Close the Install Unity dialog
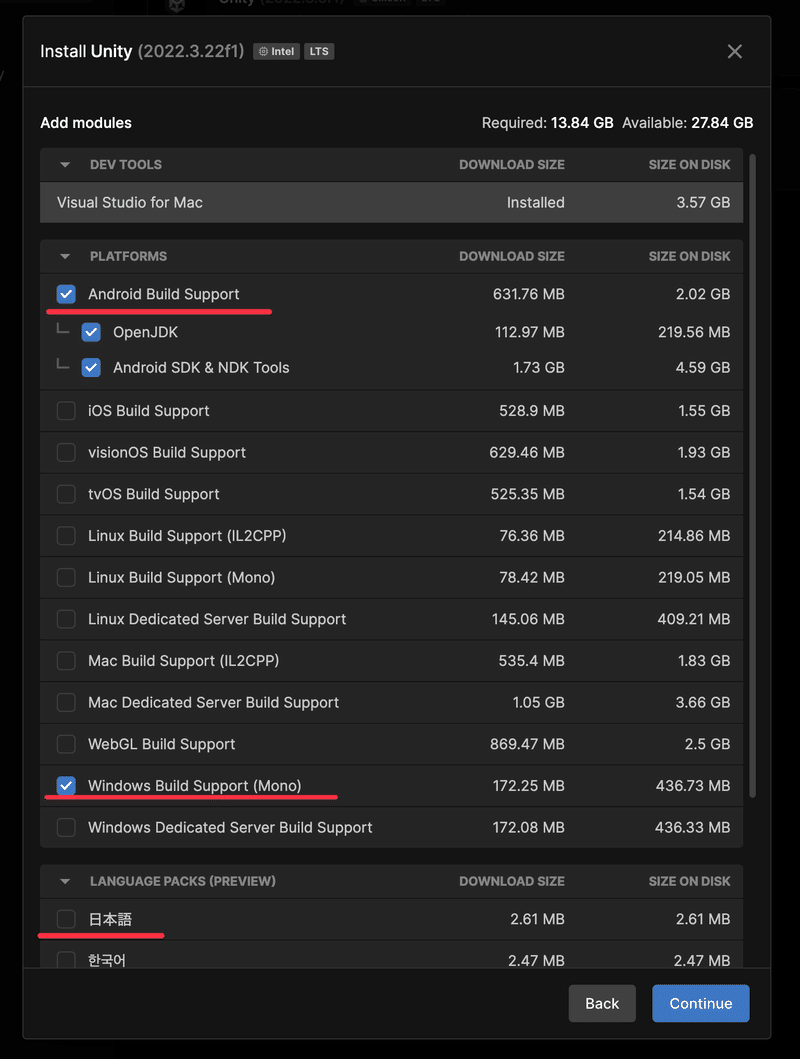Screen dimensions: 800x1059 coord(735,51)
